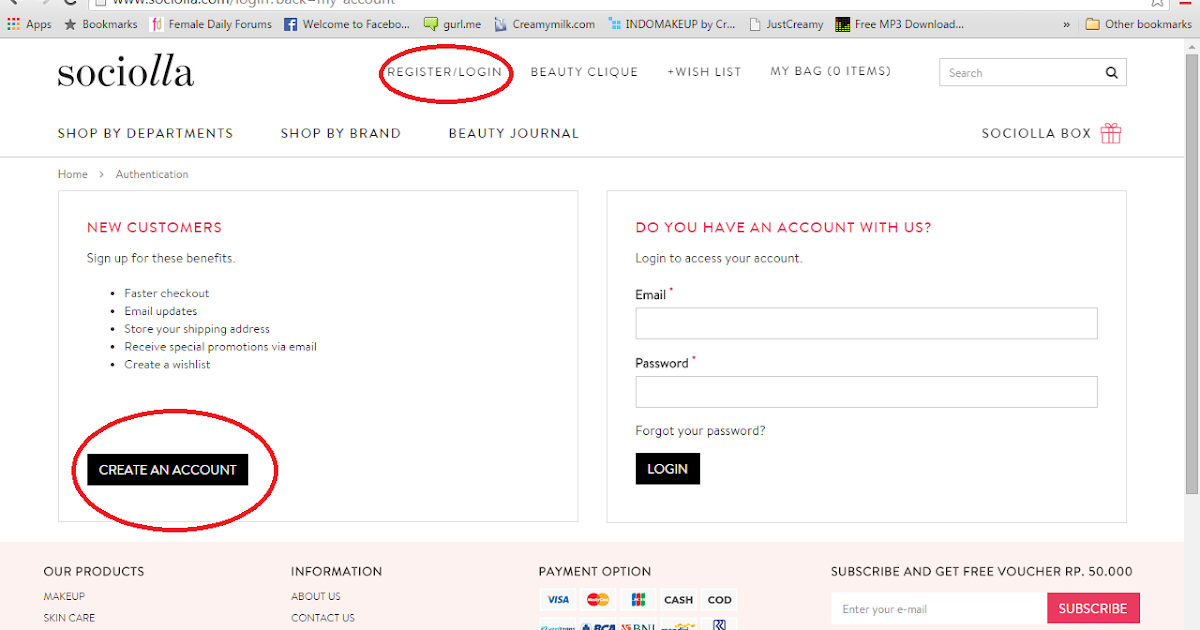Screen dimensions: 1200x630
Task: Click the Sociolla logo
Action: click(125, 73)
